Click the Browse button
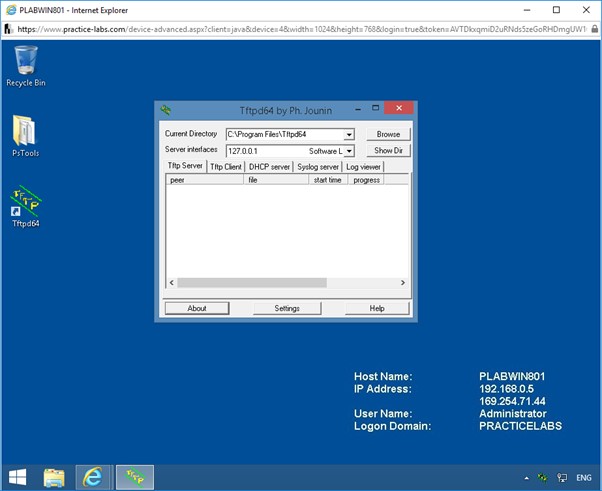 point(388,134)
